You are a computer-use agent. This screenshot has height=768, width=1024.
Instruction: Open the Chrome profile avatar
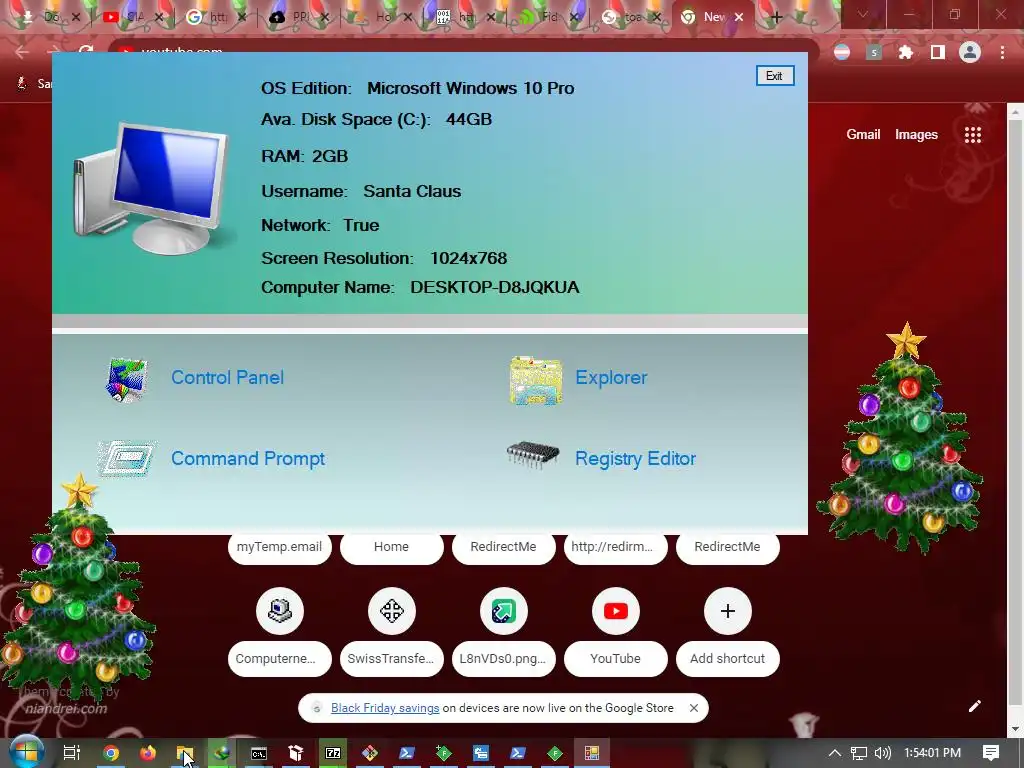(x=970, y=52)
